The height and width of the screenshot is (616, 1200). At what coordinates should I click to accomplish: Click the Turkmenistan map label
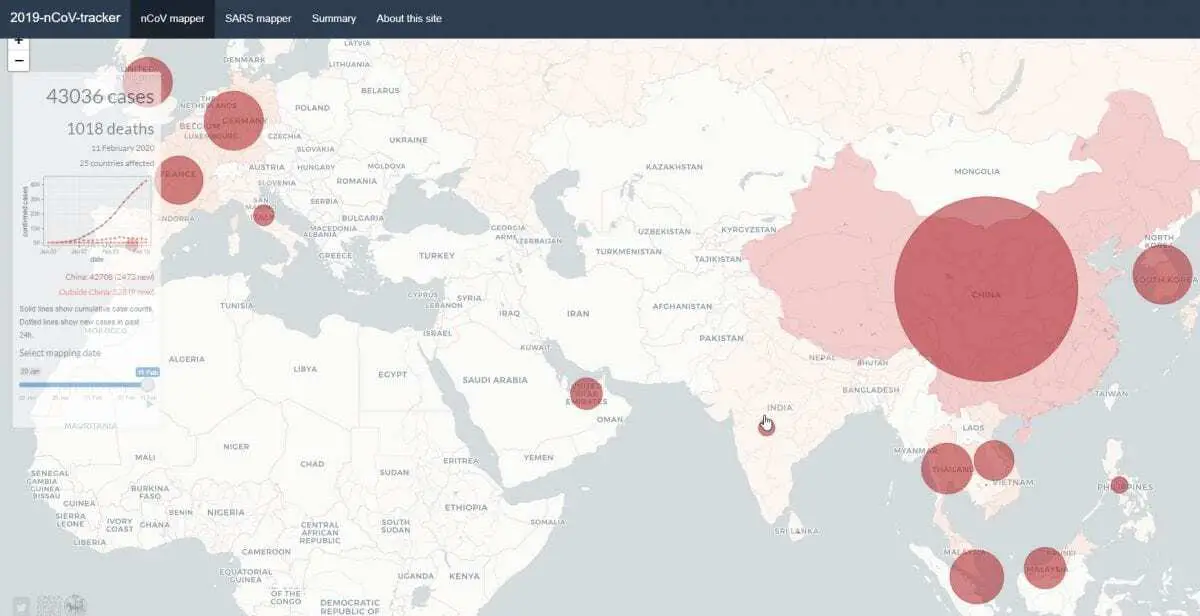(629, 251)
